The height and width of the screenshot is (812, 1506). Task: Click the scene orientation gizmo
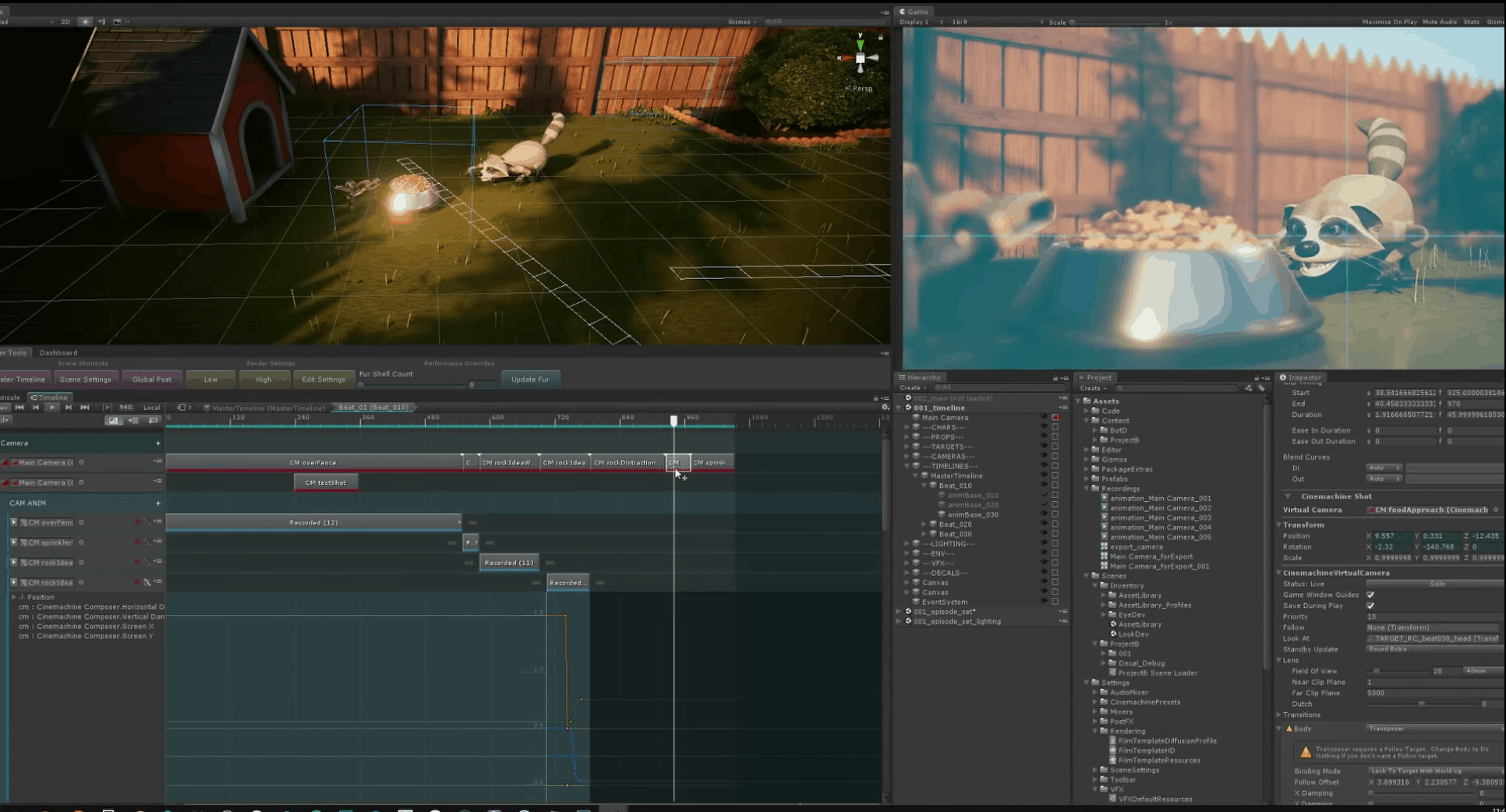pyautogui.click(x=860, y=58)
